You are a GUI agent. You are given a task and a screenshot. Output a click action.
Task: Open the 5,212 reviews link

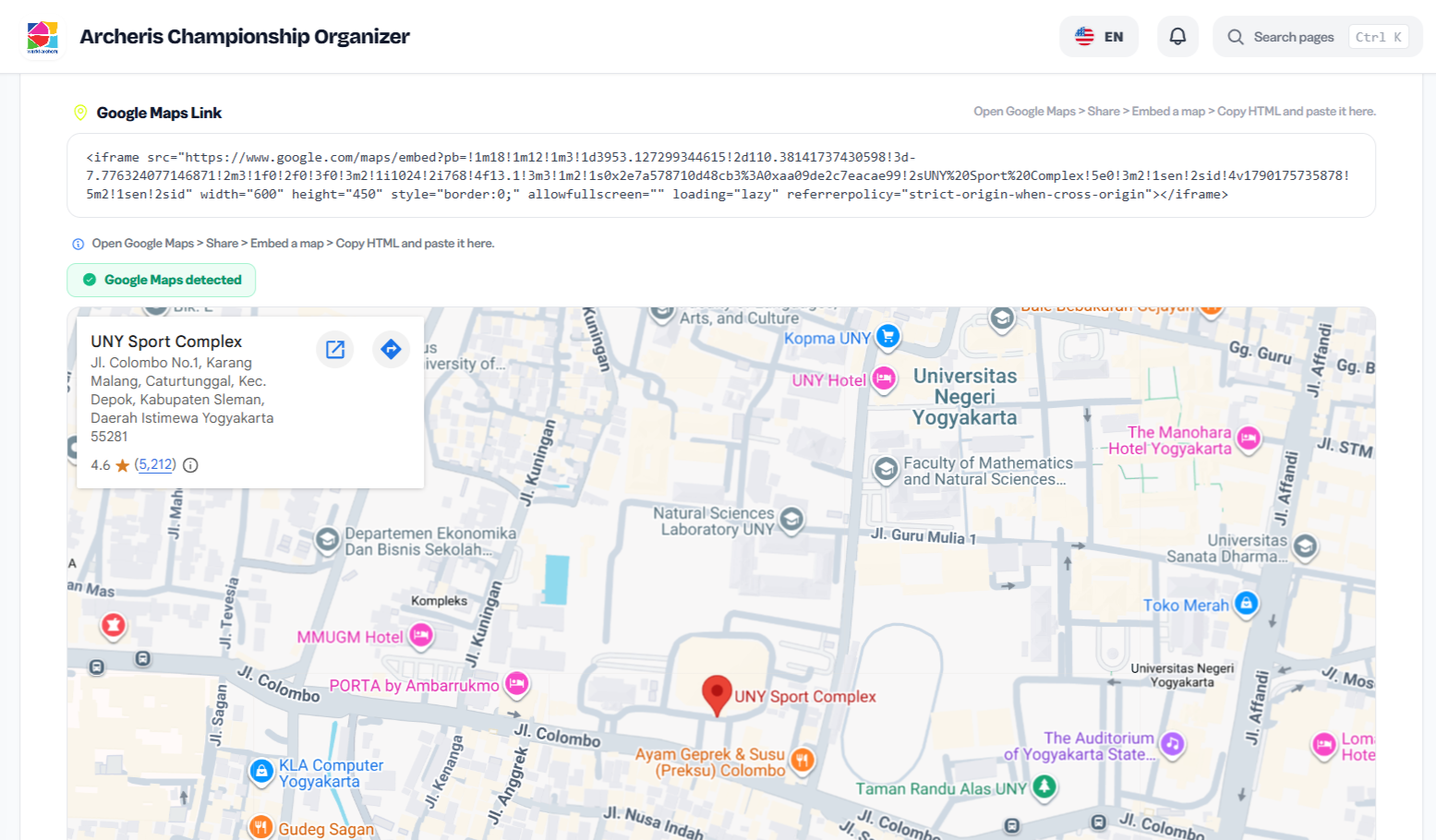click(155, 464)
